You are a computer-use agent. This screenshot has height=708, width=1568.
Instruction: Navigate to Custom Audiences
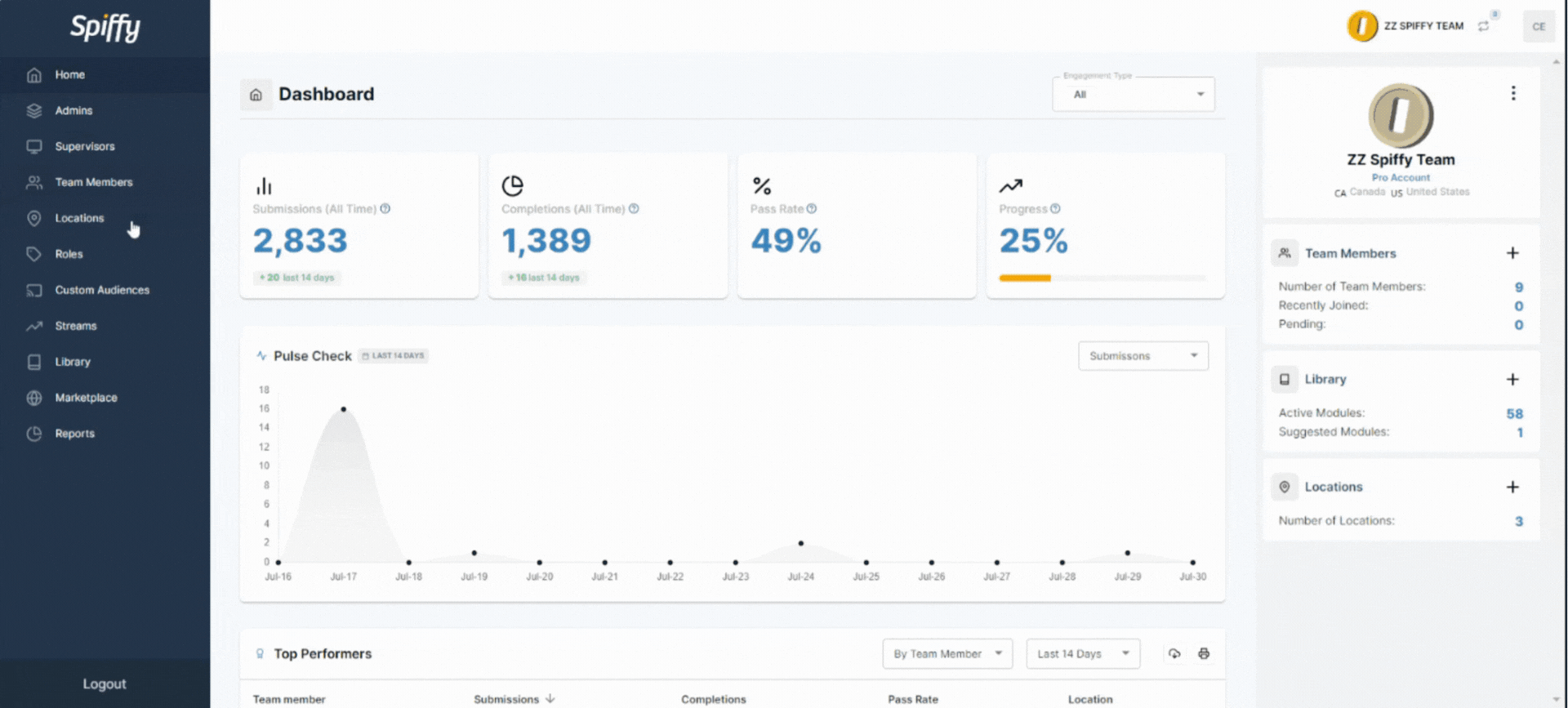[102, 290]
